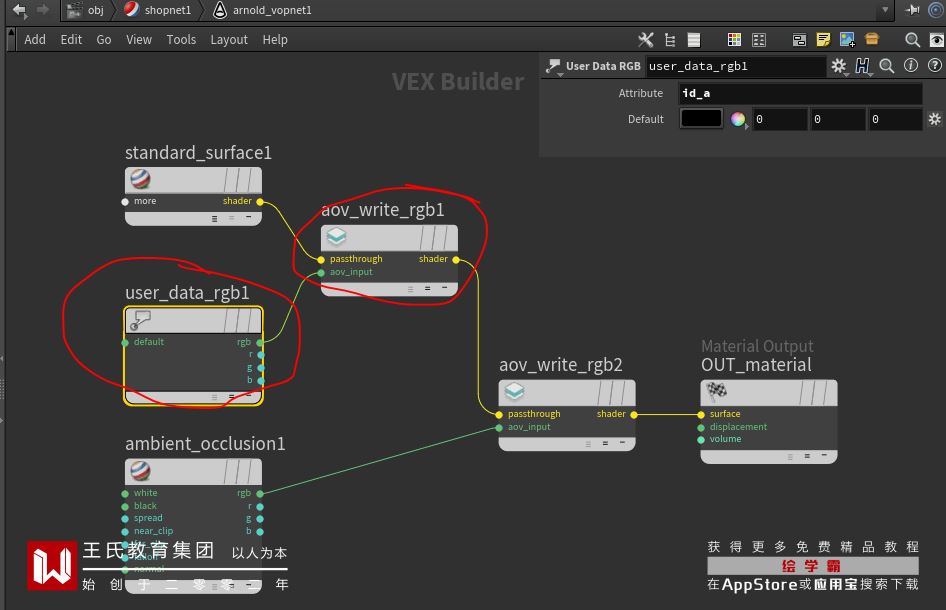
Task: Click the aov_input port on aov_write_rgb1
Action: [x=321, y=273]
